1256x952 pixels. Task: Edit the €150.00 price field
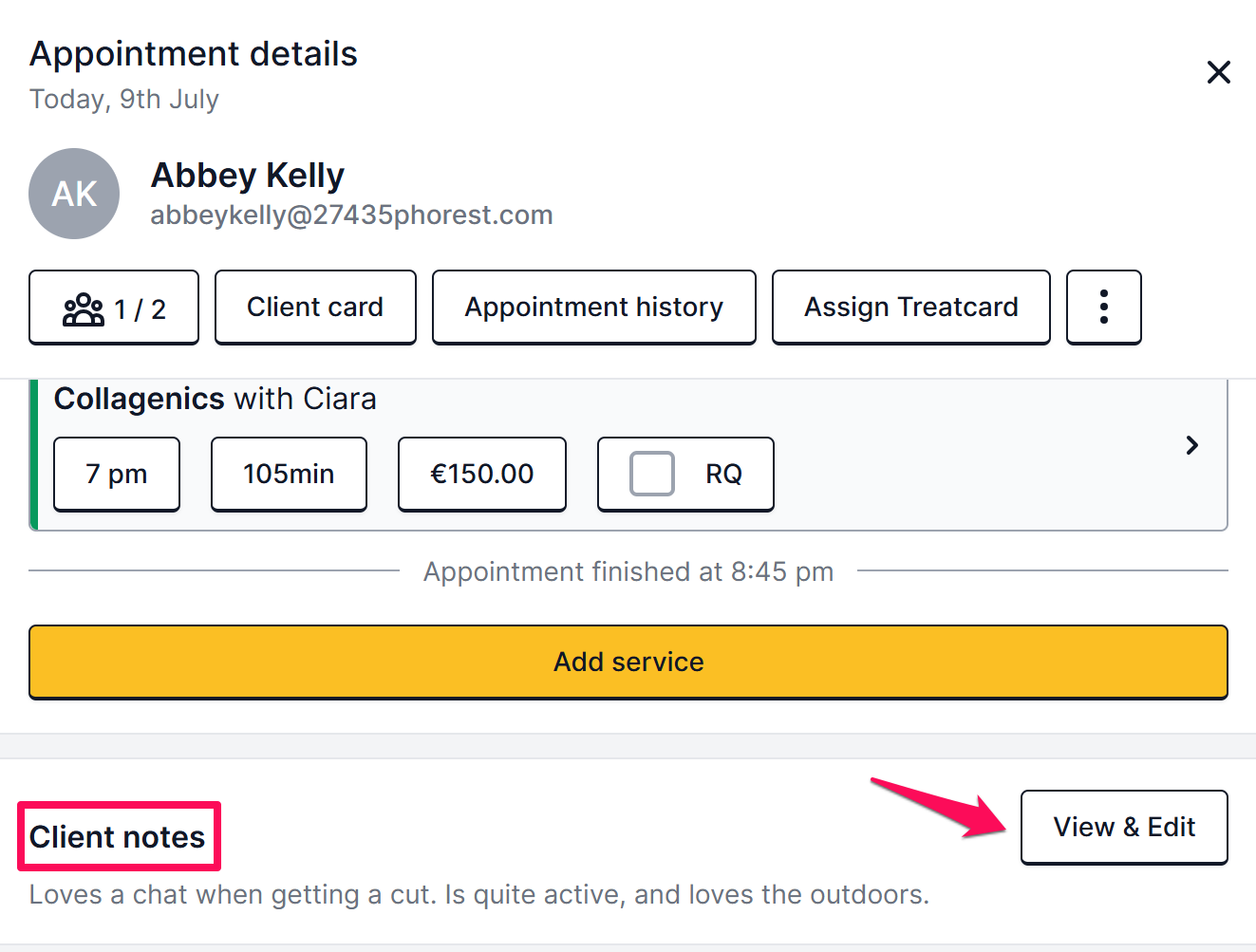pyautogui.click(x=482, y=474)
